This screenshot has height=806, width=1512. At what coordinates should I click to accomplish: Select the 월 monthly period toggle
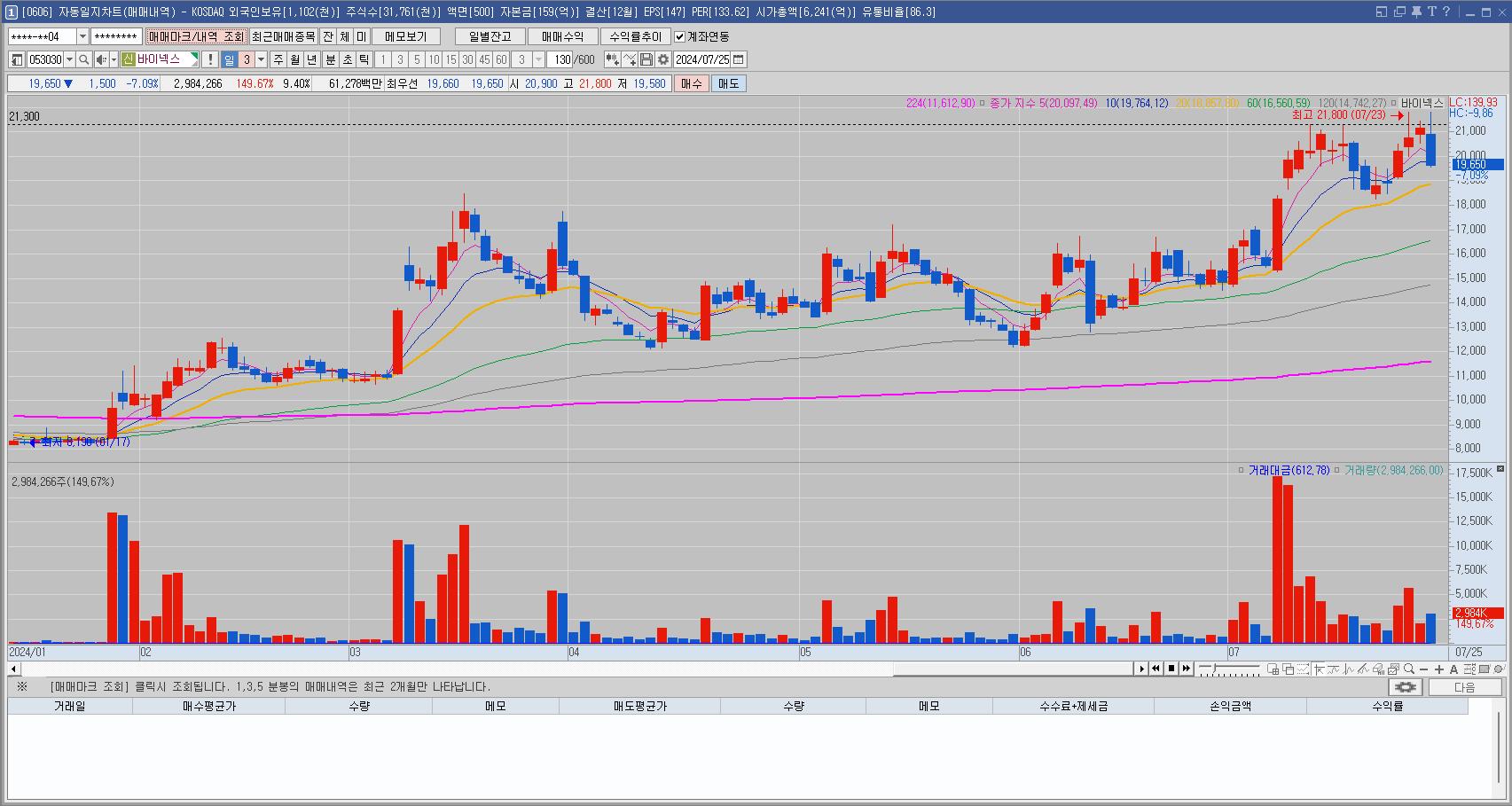(295, 59)
